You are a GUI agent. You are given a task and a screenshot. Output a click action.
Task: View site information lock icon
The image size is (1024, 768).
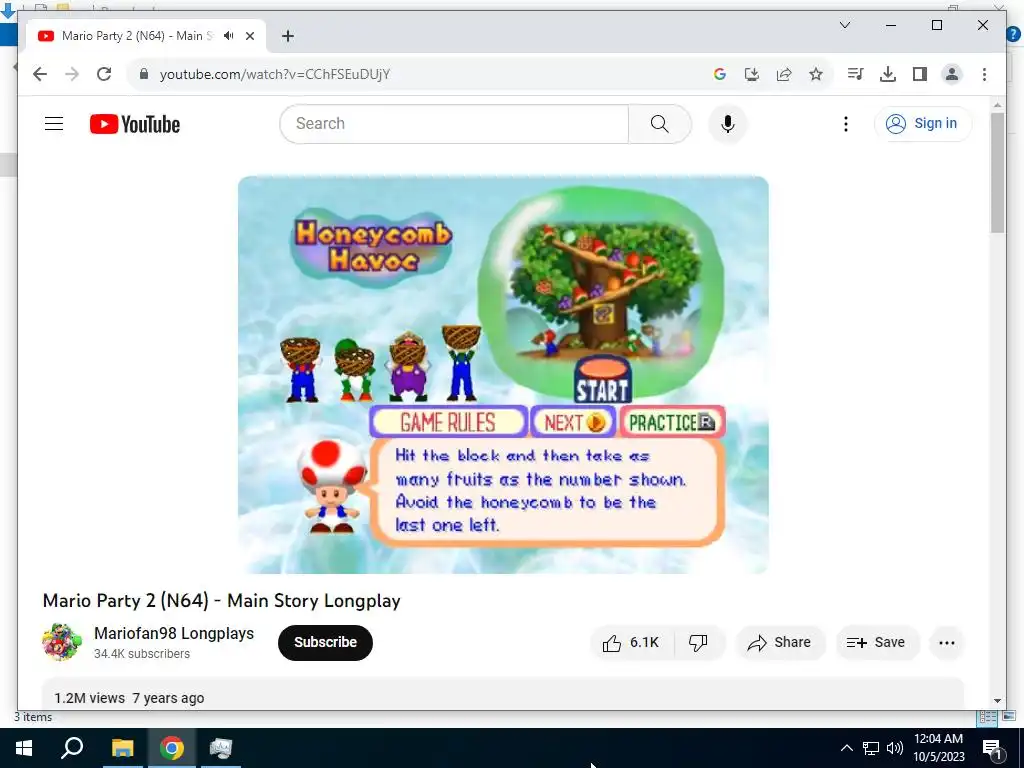[144, 74]
